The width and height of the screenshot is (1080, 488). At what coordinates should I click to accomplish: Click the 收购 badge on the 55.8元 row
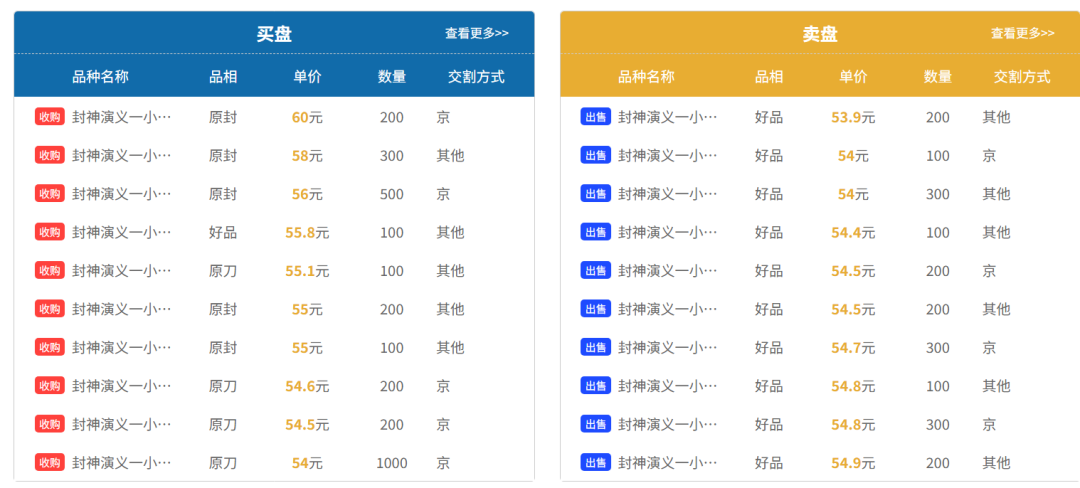(x=50, y=233)
